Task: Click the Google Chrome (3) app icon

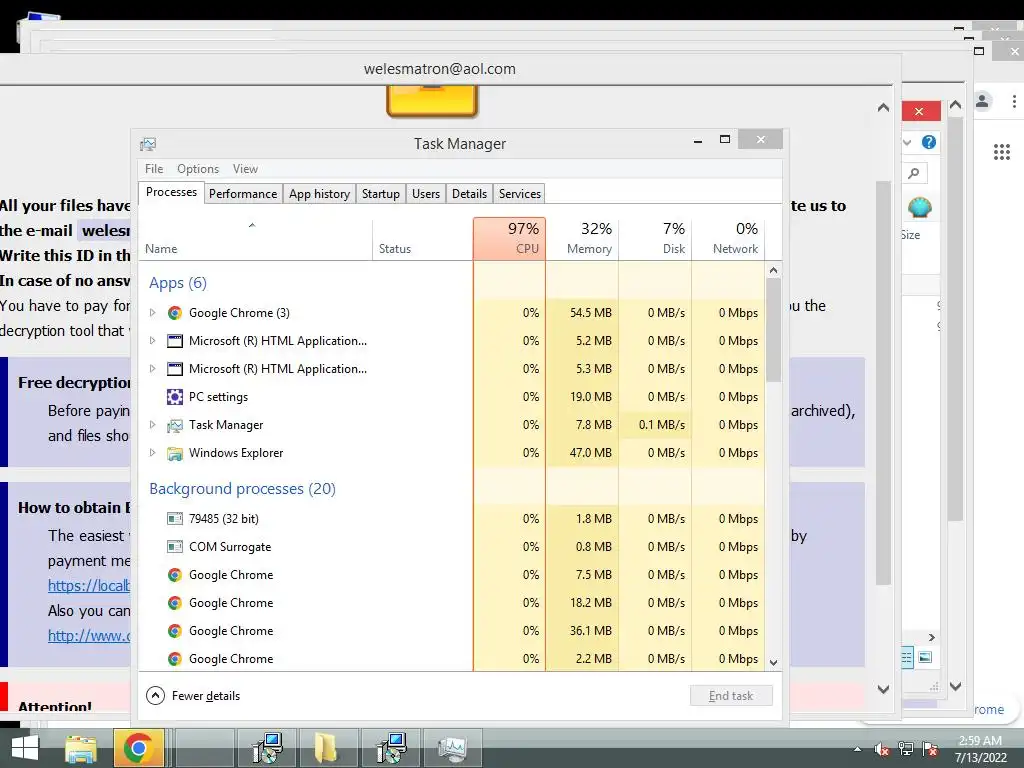Action: click(174, 313)
